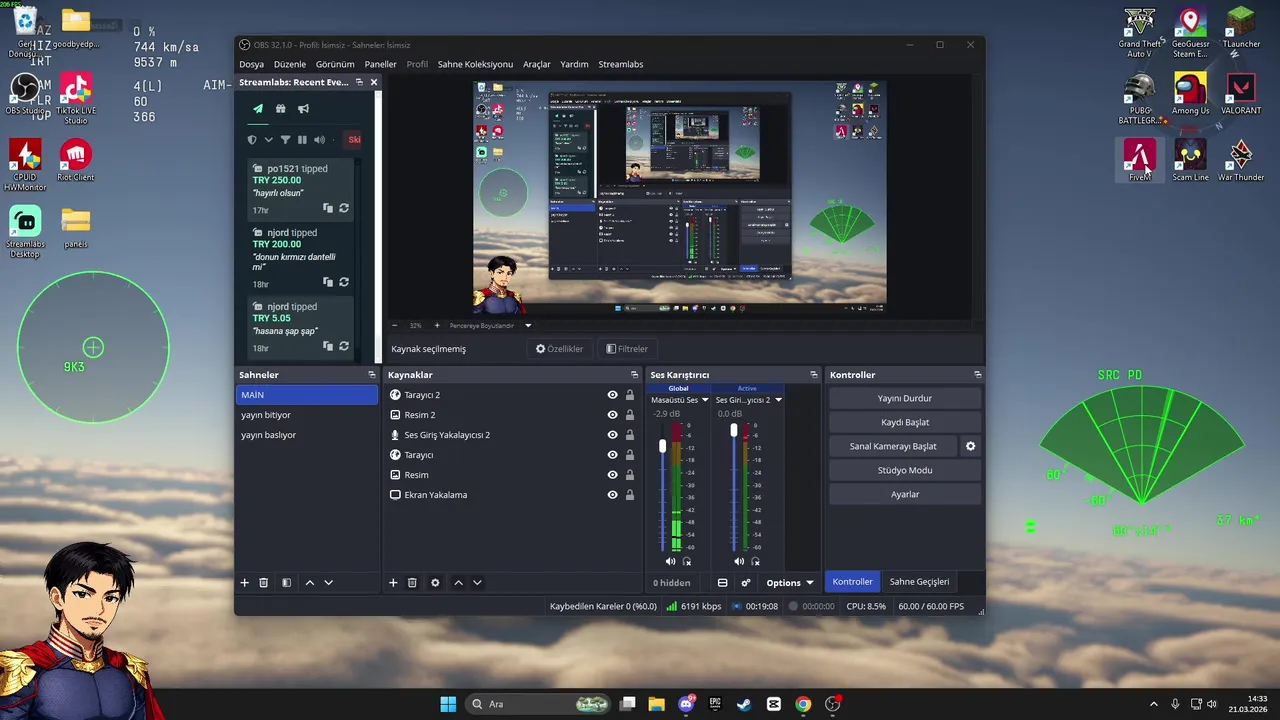The image size is (1280, 720).
Task: Click the Yayını Durdur button
Action: click(905, 398)
